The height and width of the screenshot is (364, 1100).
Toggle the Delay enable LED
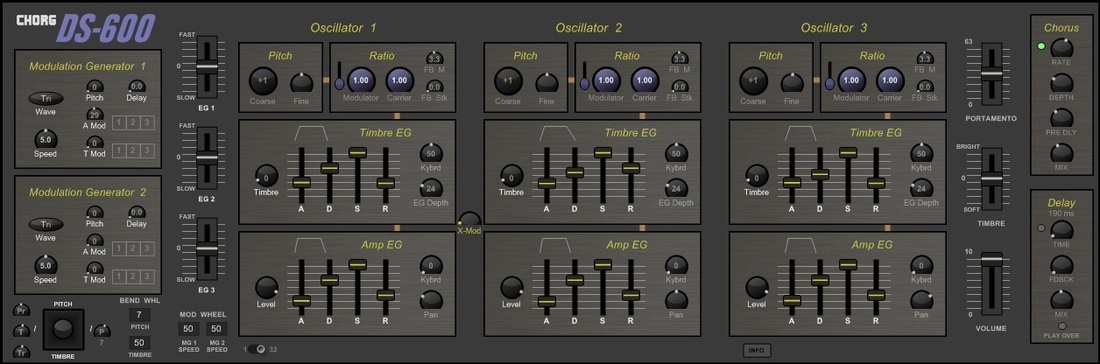coord(1041,228)
